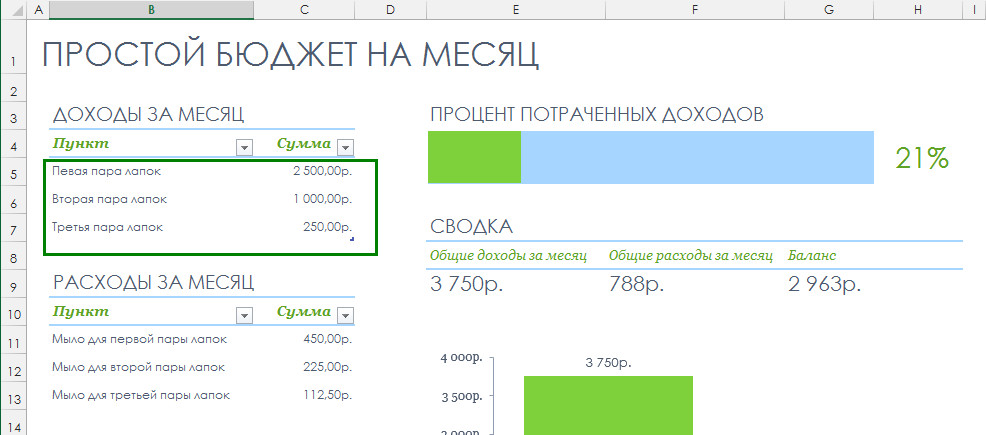986x435 pixels.
Task: Select column G header
Action: point(829,9)
